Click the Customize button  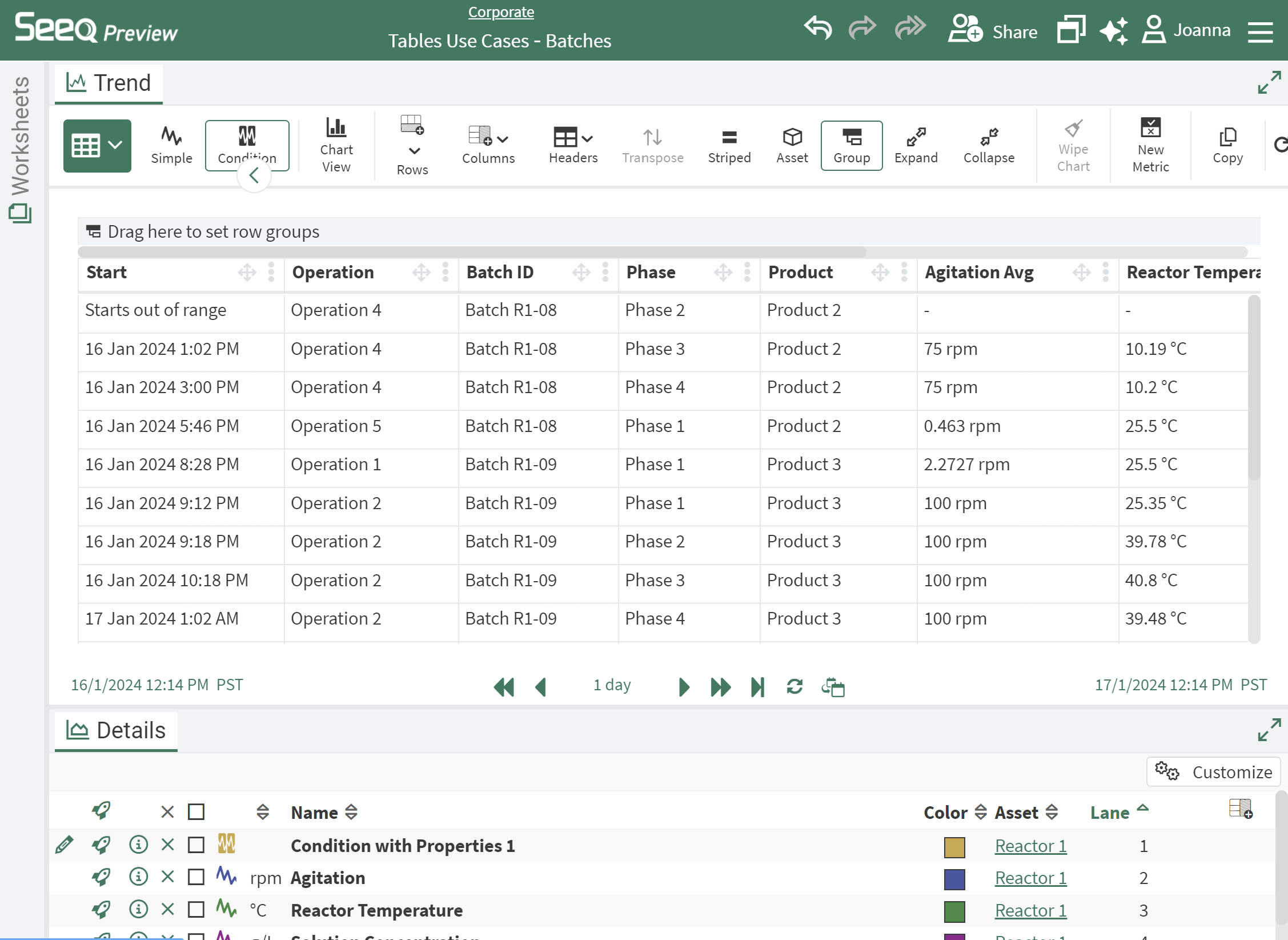(x=1213, y=772)
